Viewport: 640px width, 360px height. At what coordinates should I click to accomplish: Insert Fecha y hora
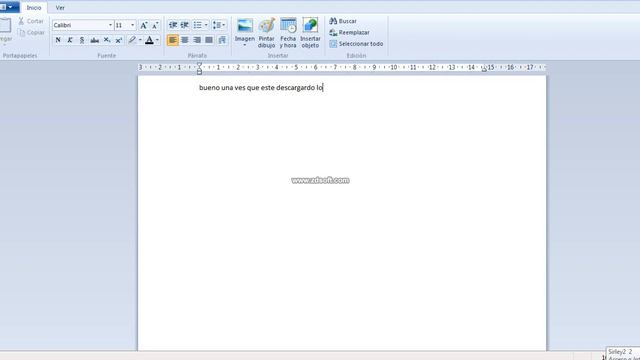(288, 33)
